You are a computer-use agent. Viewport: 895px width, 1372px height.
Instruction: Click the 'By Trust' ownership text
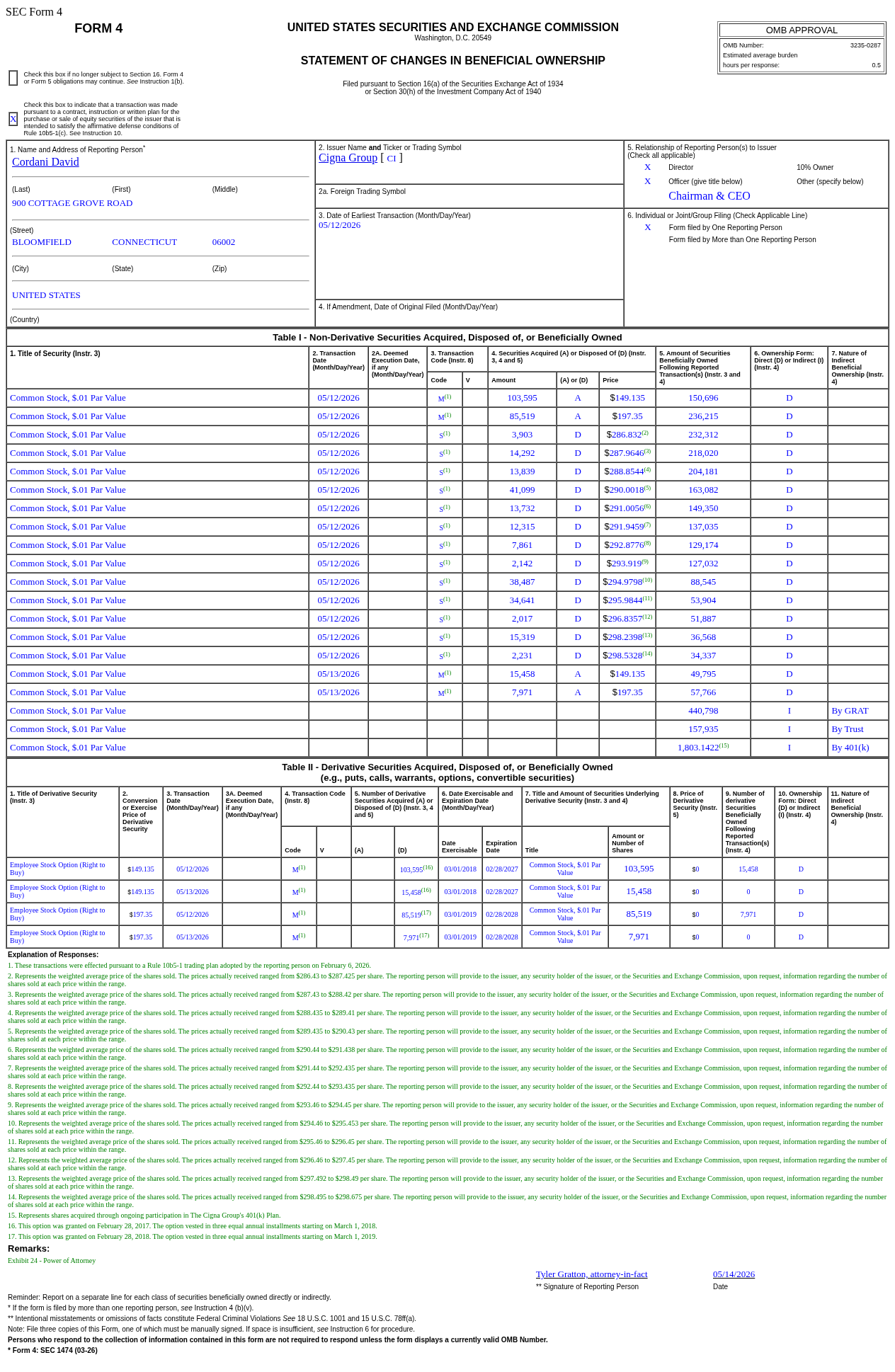848,729
